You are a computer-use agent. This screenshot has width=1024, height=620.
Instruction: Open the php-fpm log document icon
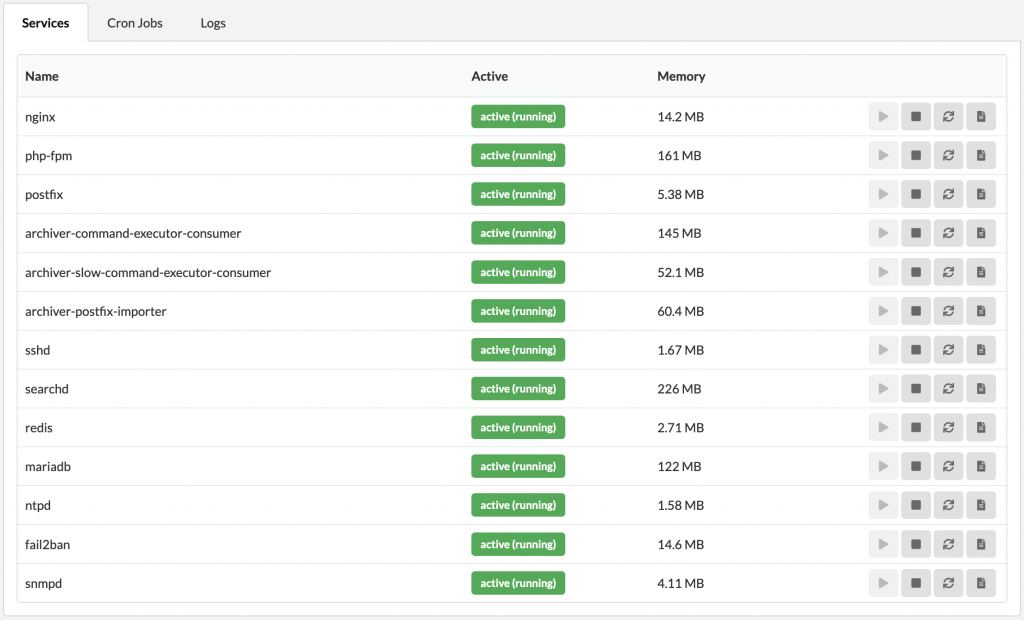coord(981,155)
